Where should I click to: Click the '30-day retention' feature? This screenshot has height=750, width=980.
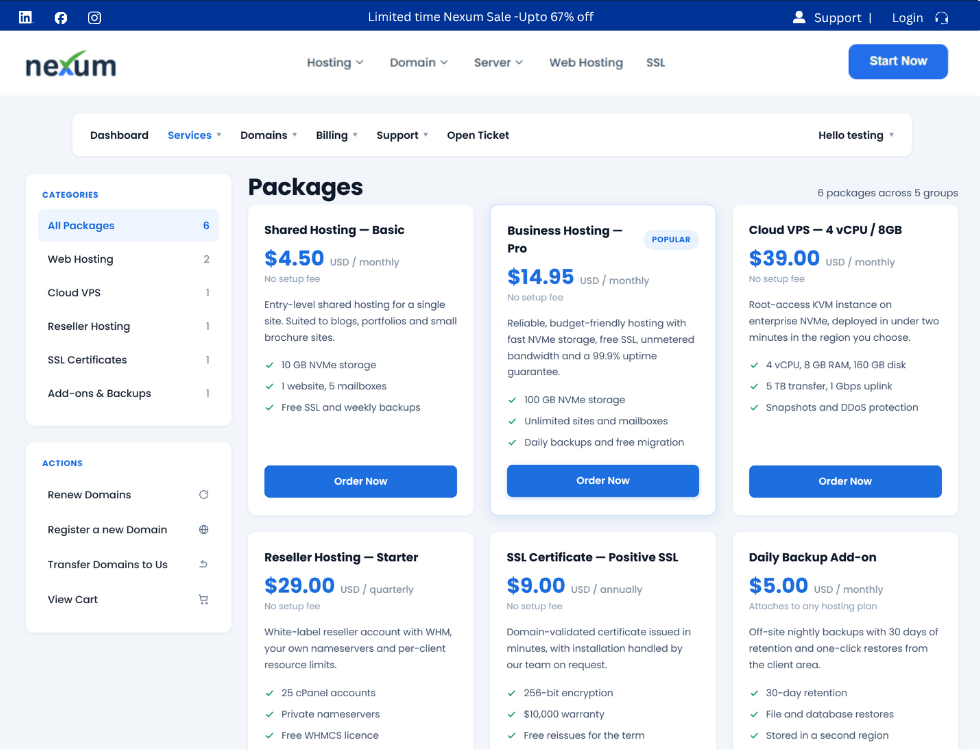[806, 692]
